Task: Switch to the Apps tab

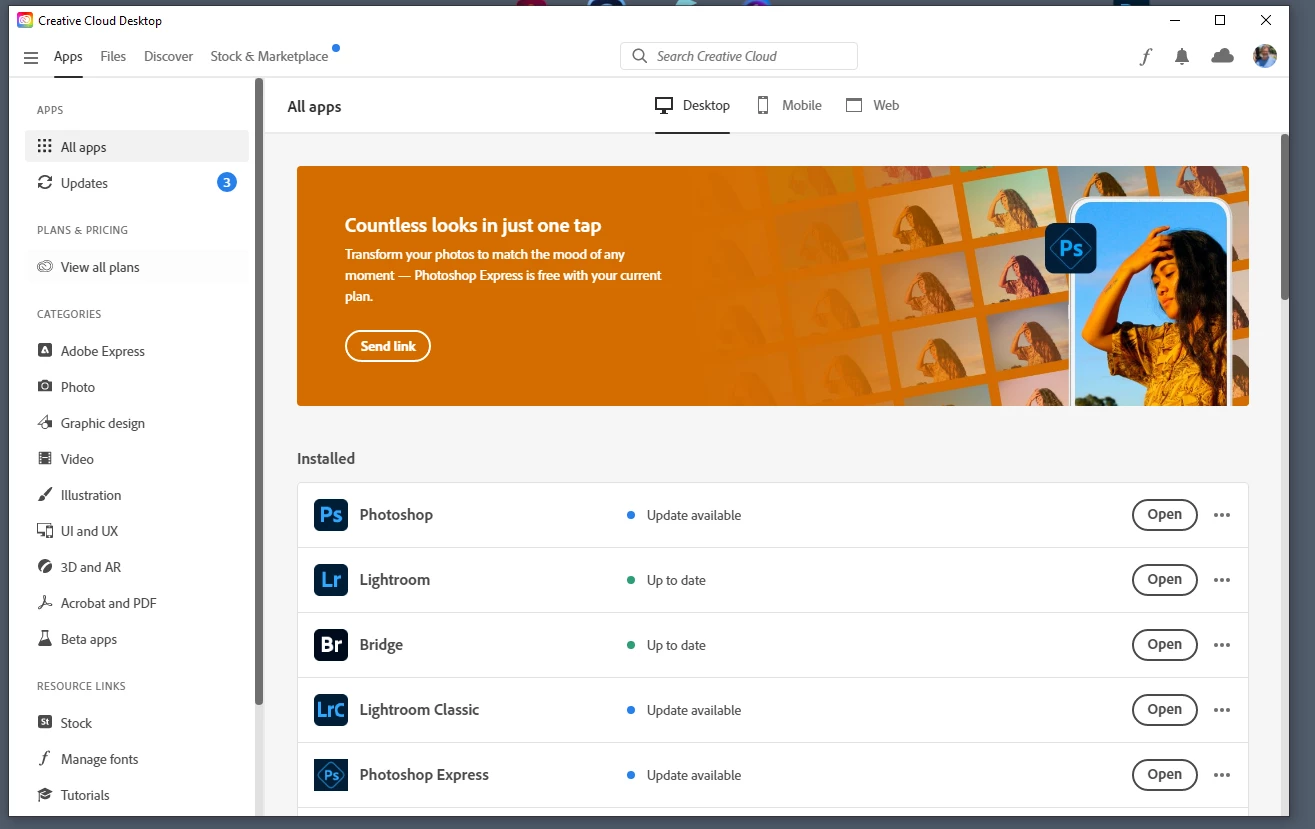Action: click(68, 56)
